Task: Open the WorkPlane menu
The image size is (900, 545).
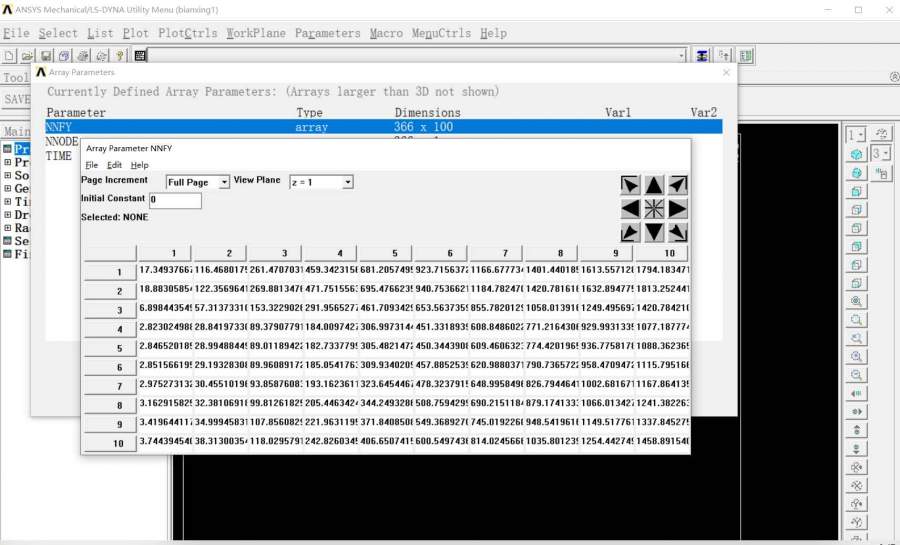Action: point(256,33)
